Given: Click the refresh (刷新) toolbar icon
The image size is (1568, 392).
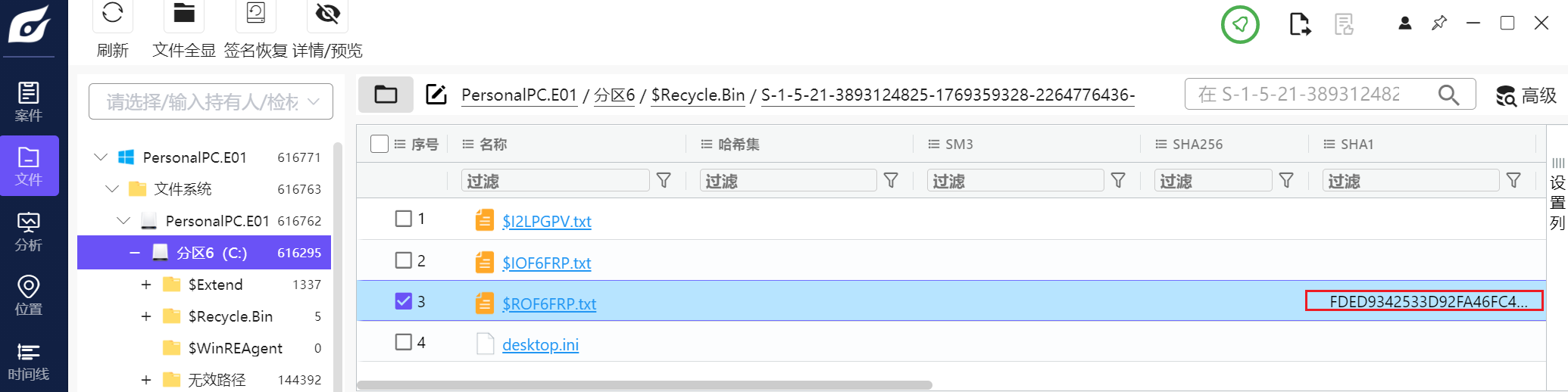Looking at the screenshot, I should [112, 14].
